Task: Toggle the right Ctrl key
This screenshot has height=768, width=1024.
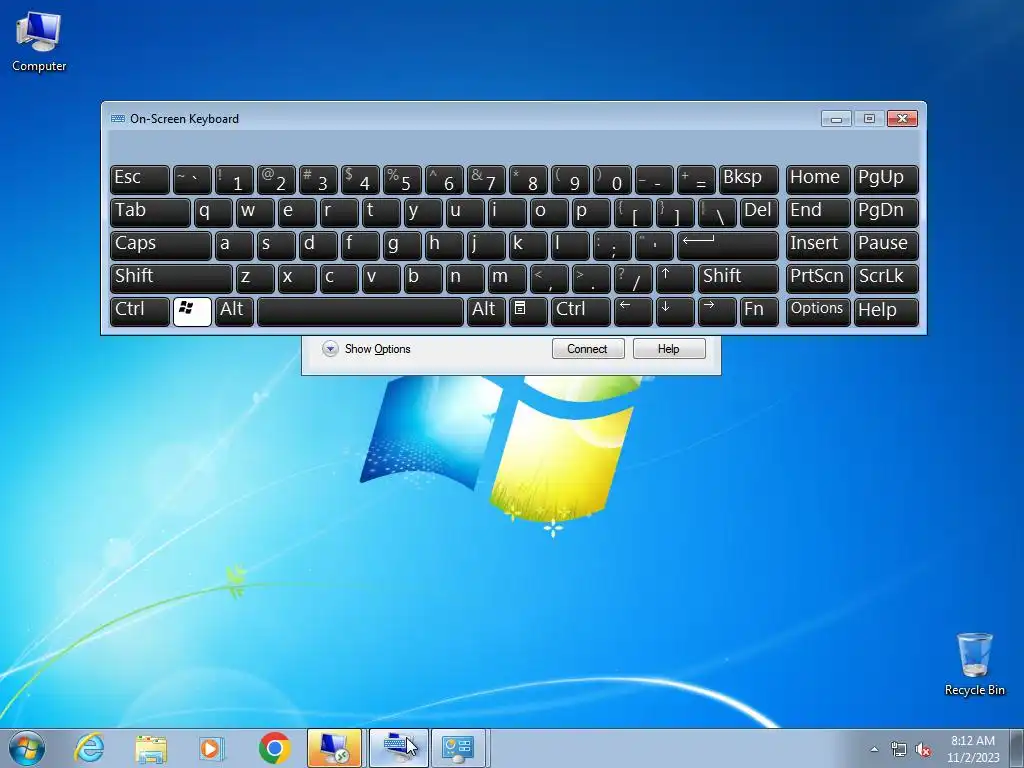Action: pyautogui.click(x=581, y=311)
